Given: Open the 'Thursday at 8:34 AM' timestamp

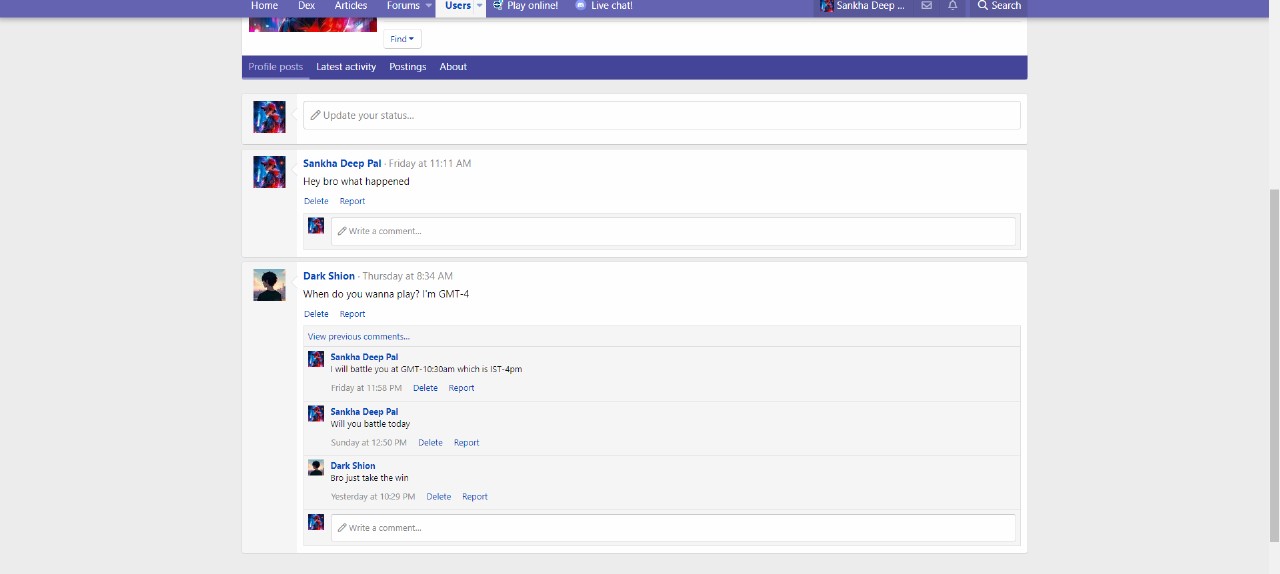Looking at the screenshot, I should point(407,276).
